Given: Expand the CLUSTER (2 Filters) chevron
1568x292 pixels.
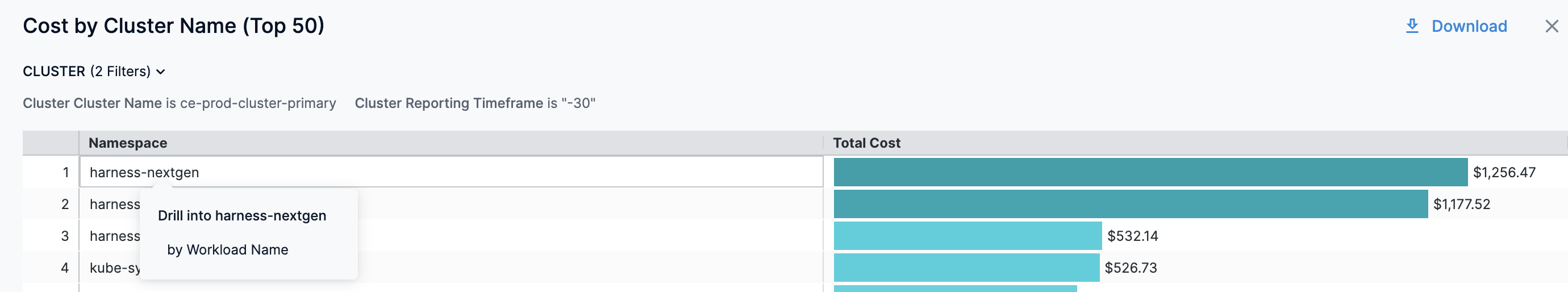Looking at the screenshot, I should pyautogui.click(x=161, y=72).
